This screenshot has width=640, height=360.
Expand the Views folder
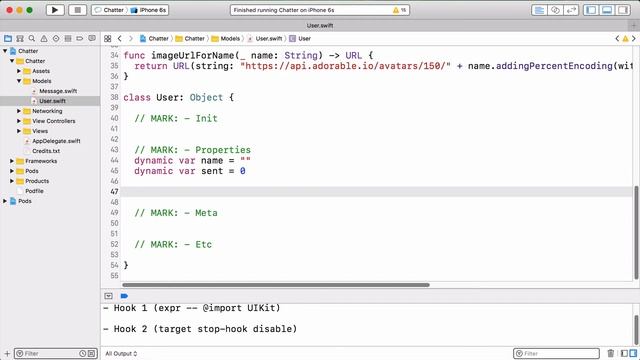pyautogui.click(x=19, y=131)
